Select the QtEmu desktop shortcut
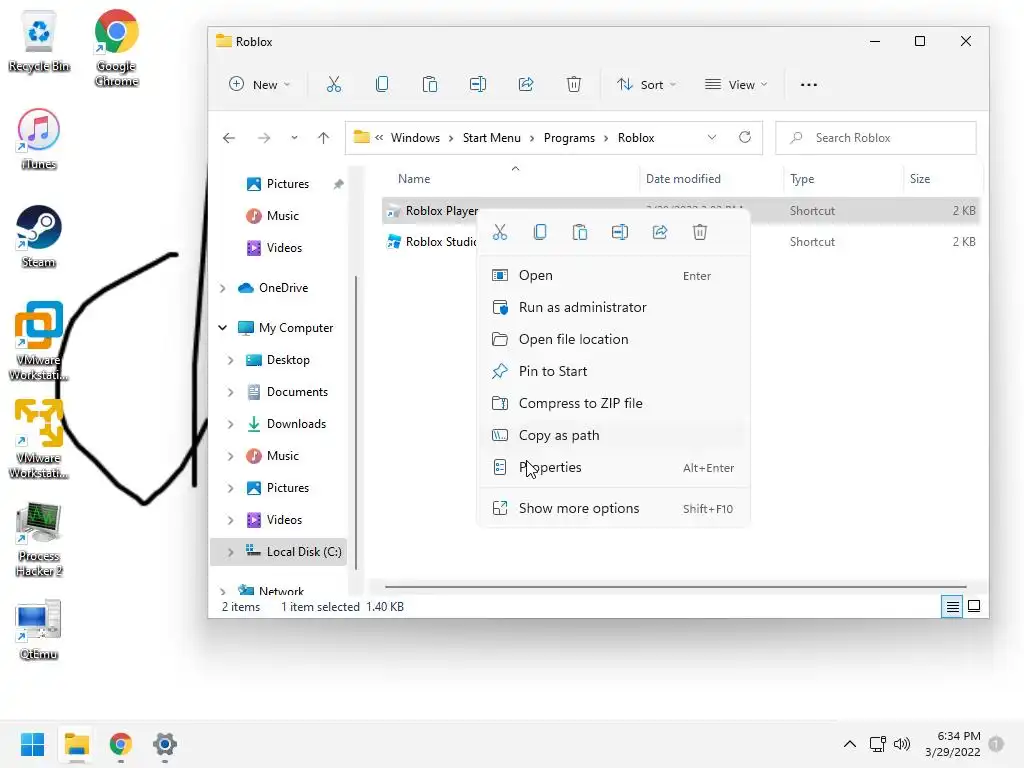 (39, 630)
